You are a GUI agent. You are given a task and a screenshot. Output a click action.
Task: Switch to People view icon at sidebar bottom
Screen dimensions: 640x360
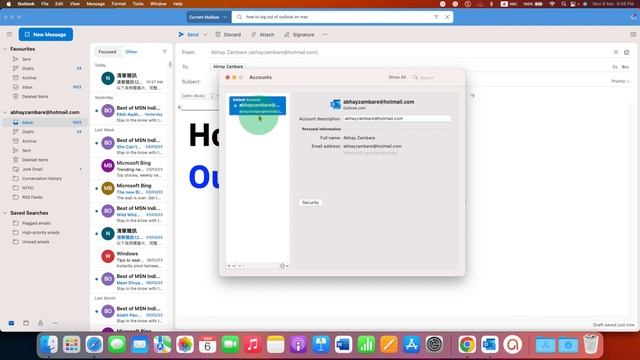[x=40, y=323]
